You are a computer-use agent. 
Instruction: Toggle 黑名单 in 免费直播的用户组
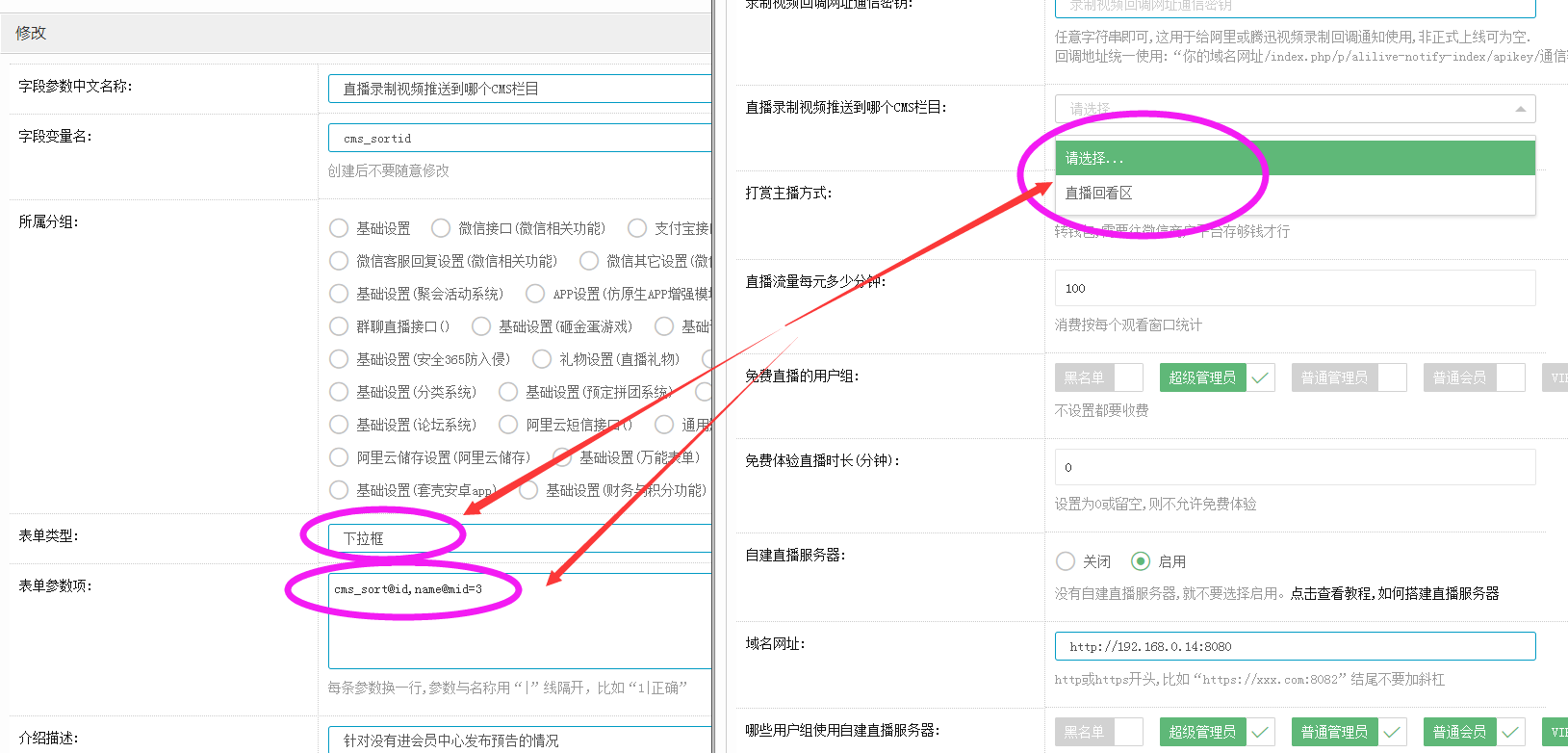pyautogui.click(x=1098, y=377)
